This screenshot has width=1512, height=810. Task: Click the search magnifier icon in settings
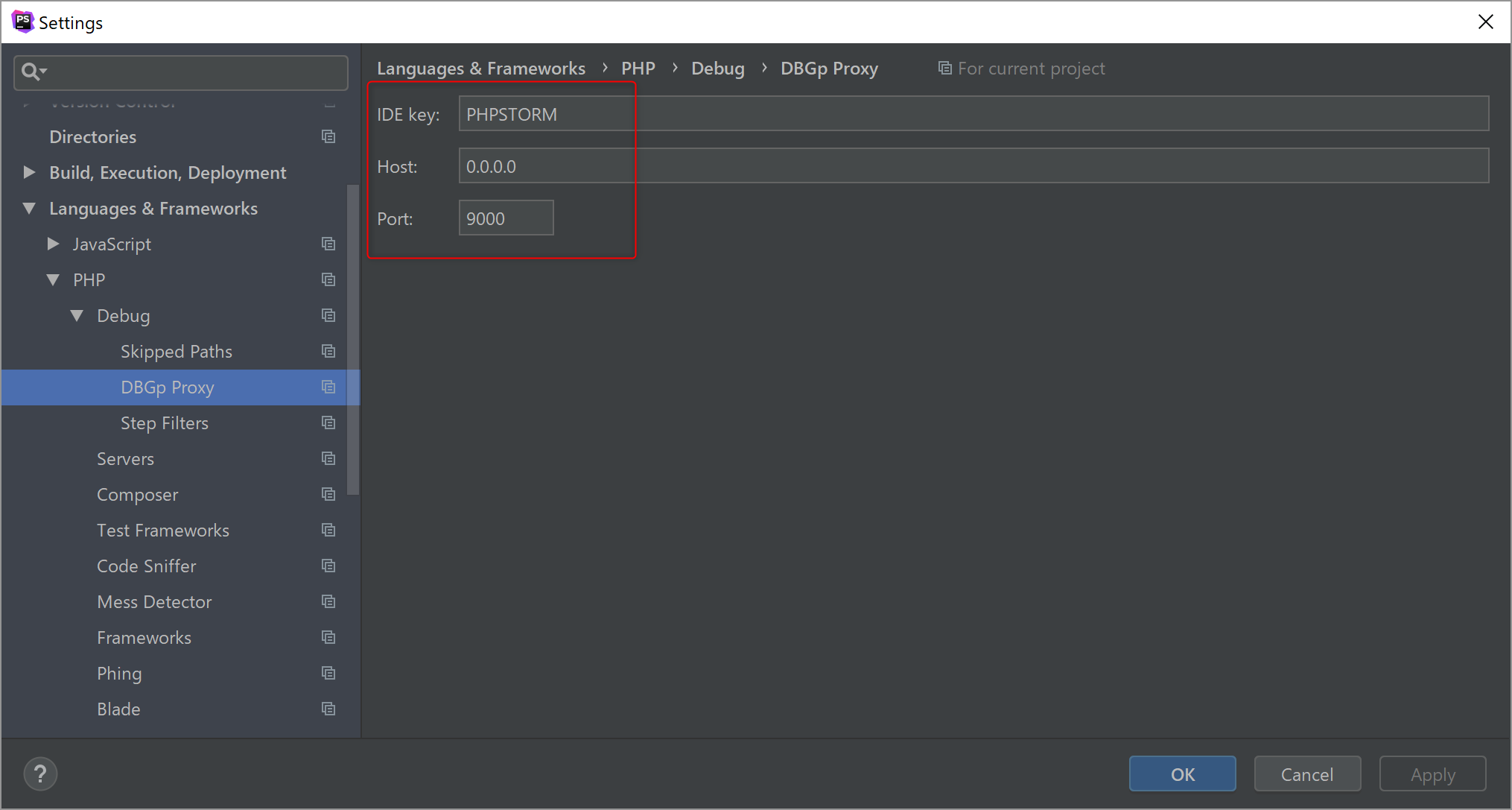tap(32, 72)
